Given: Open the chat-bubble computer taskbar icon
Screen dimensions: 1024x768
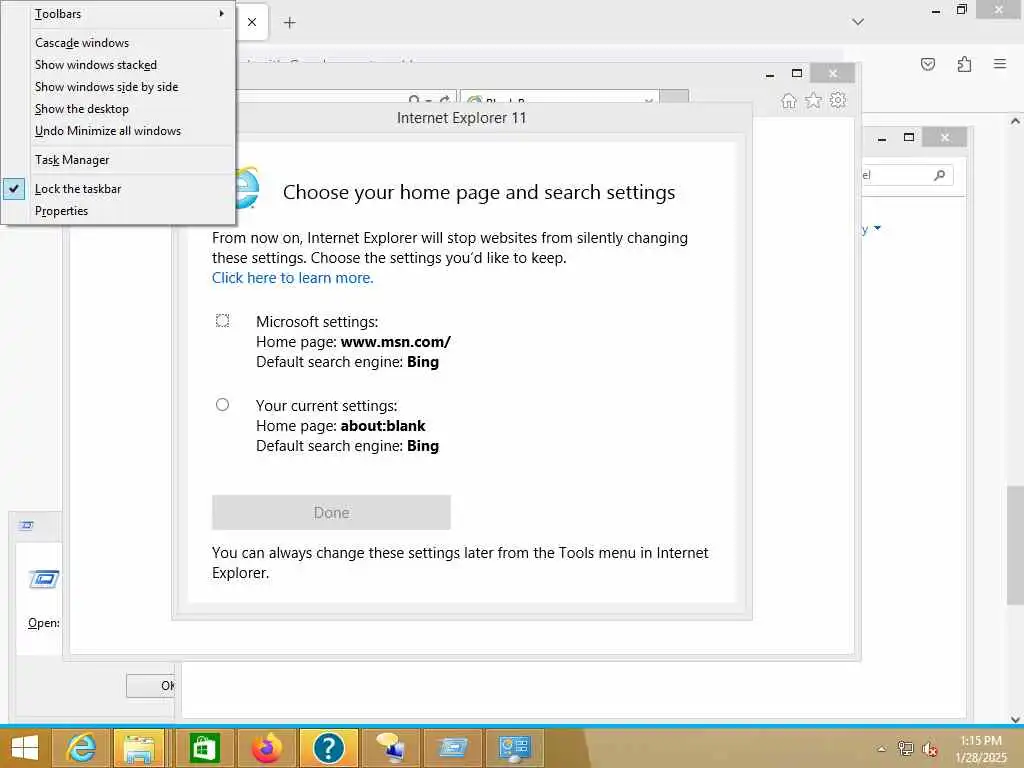Looking at the screenshot, I should tap(391, 748).
